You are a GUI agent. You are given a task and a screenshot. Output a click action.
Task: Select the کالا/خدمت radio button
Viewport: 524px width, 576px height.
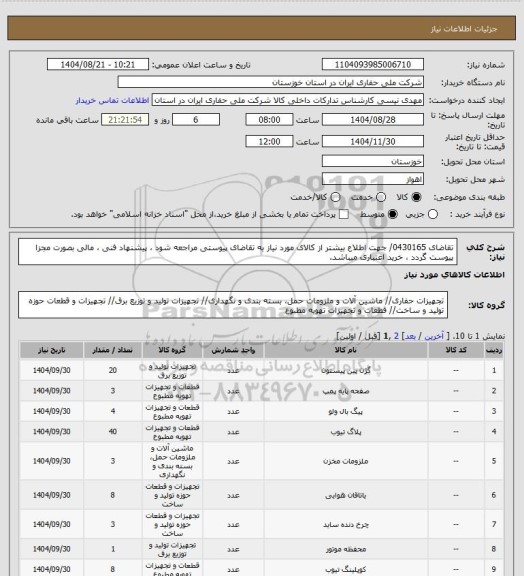pyautogui.click(x=335, y=197)
